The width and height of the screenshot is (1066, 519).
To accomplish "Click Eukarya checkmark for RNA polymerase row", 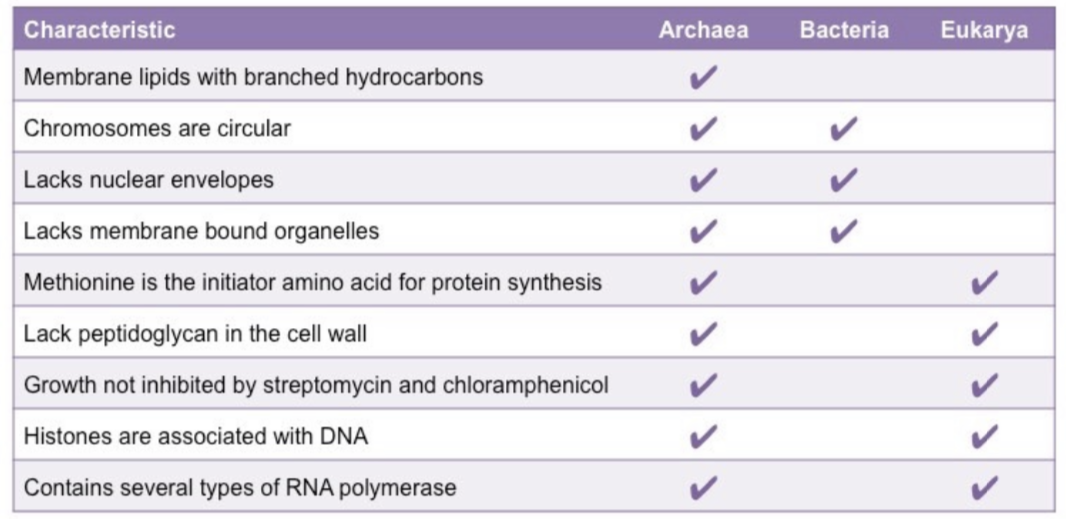I will tap(984, 488).
